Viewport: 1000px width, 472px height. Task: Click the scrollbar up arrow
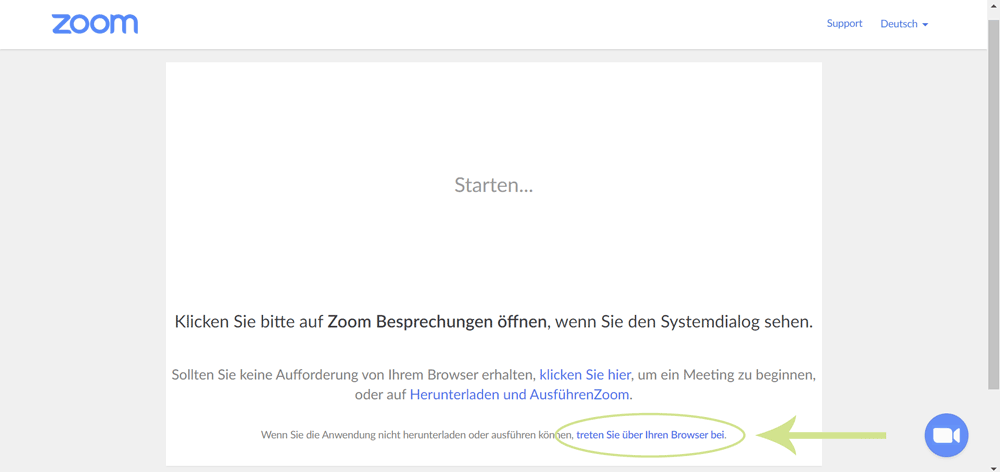[x=993, y=5]
